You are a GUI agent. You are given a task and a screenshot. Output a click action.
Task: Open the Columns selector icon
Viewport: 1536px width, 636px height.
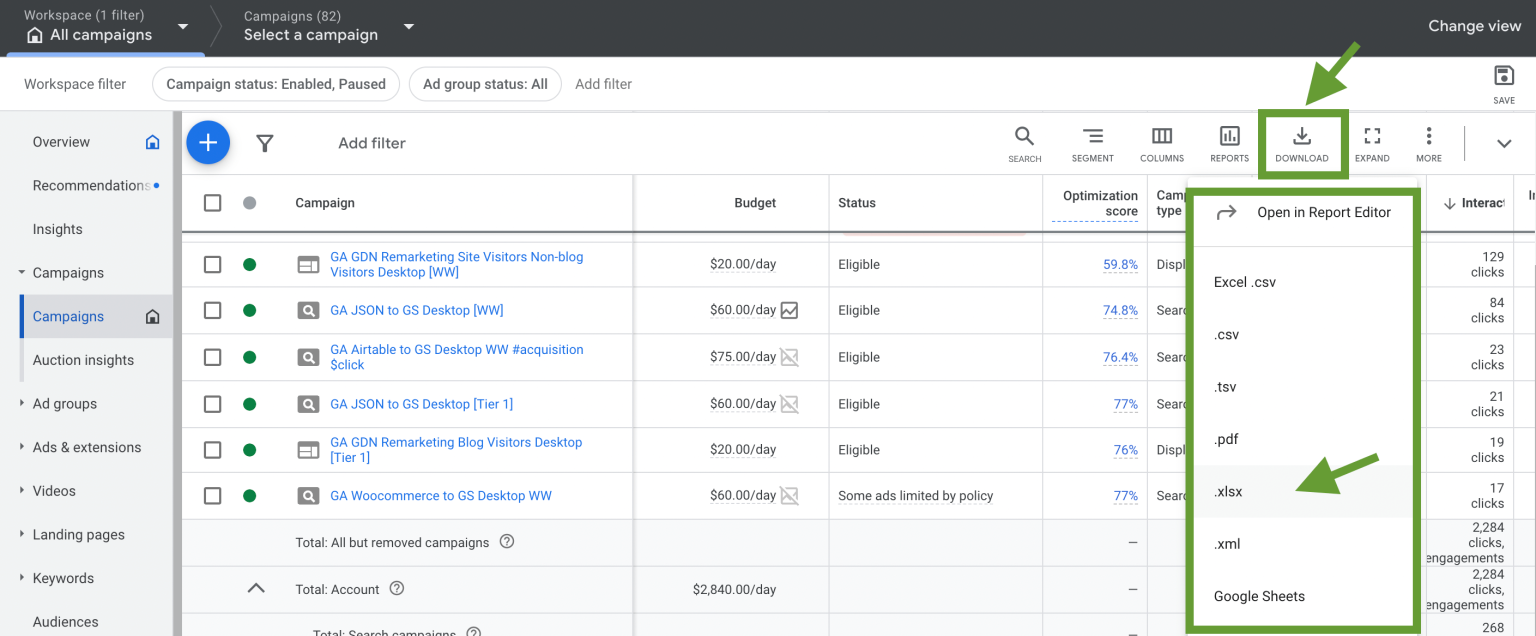click(1161, 143)
